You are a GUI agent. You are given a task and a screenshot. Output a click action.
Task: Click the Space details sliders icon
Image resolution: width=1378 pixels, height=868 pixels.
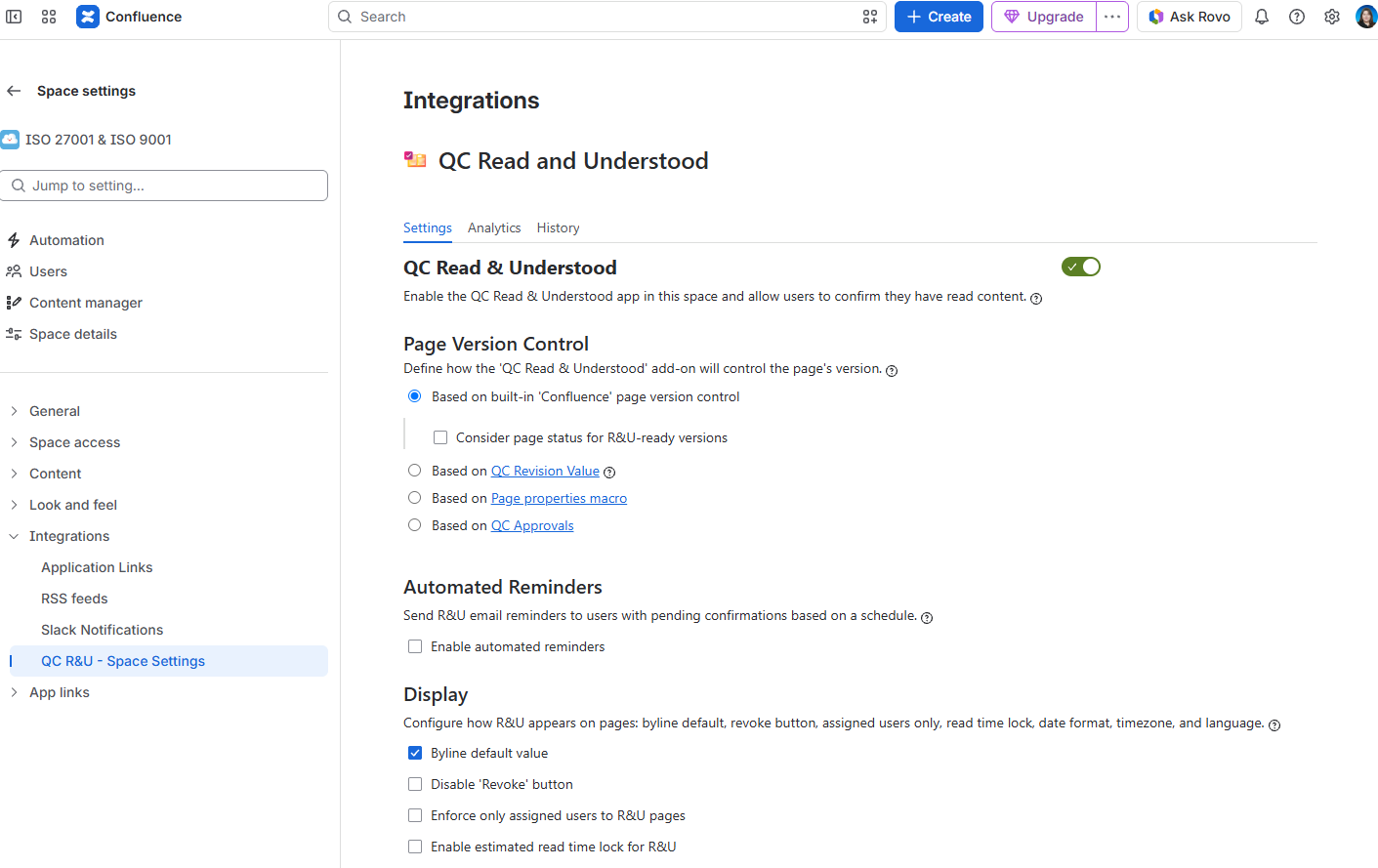[14, 334]
